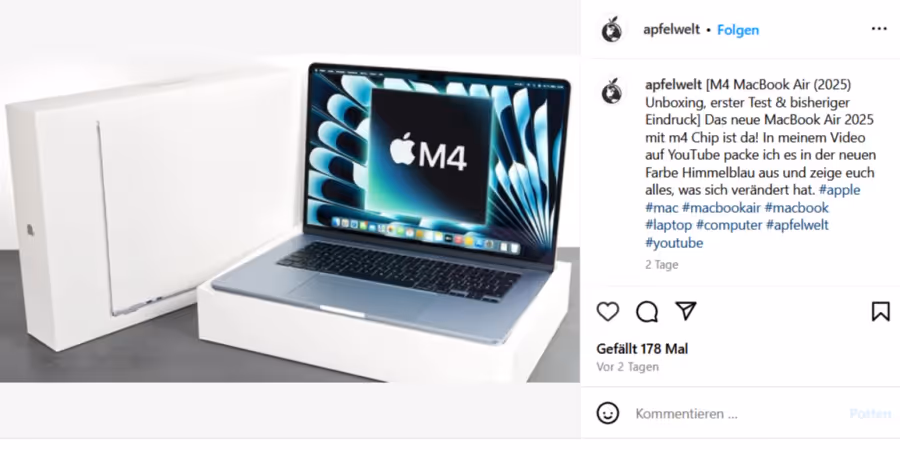900x450 pixels.
Task: Follow apfelwelt with the Folgen button
Action: coord(738,30)
